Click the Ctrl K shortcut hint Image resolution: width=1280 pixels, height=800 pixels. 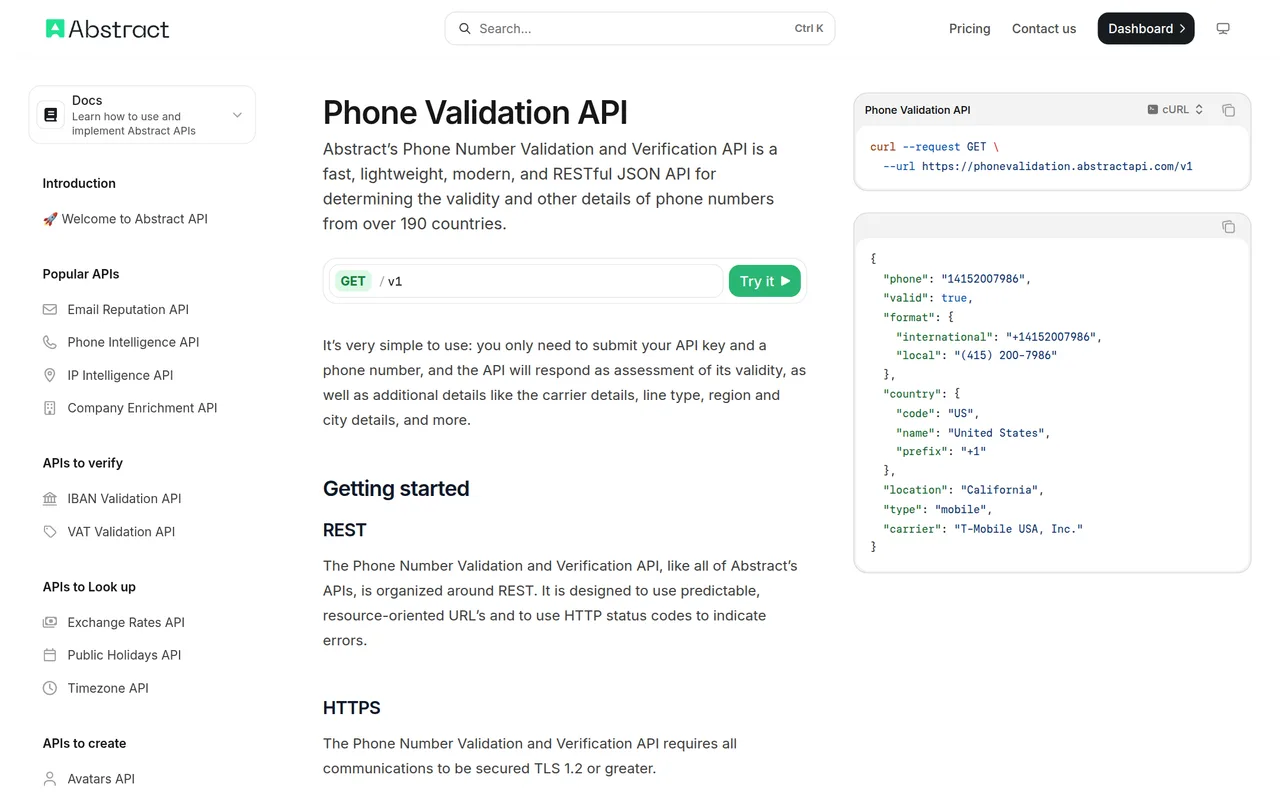809,29
